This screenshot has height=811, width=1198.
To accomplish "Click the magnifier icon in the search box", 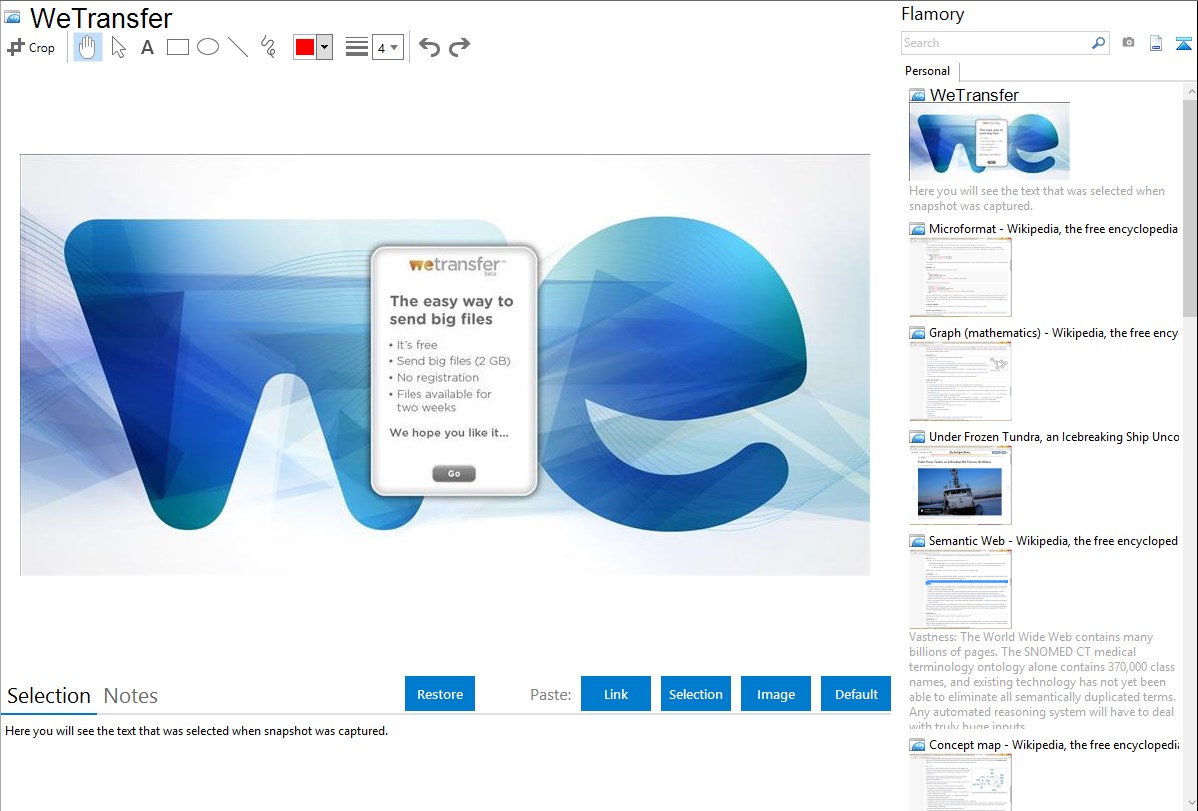I will tap(1098, 43).
